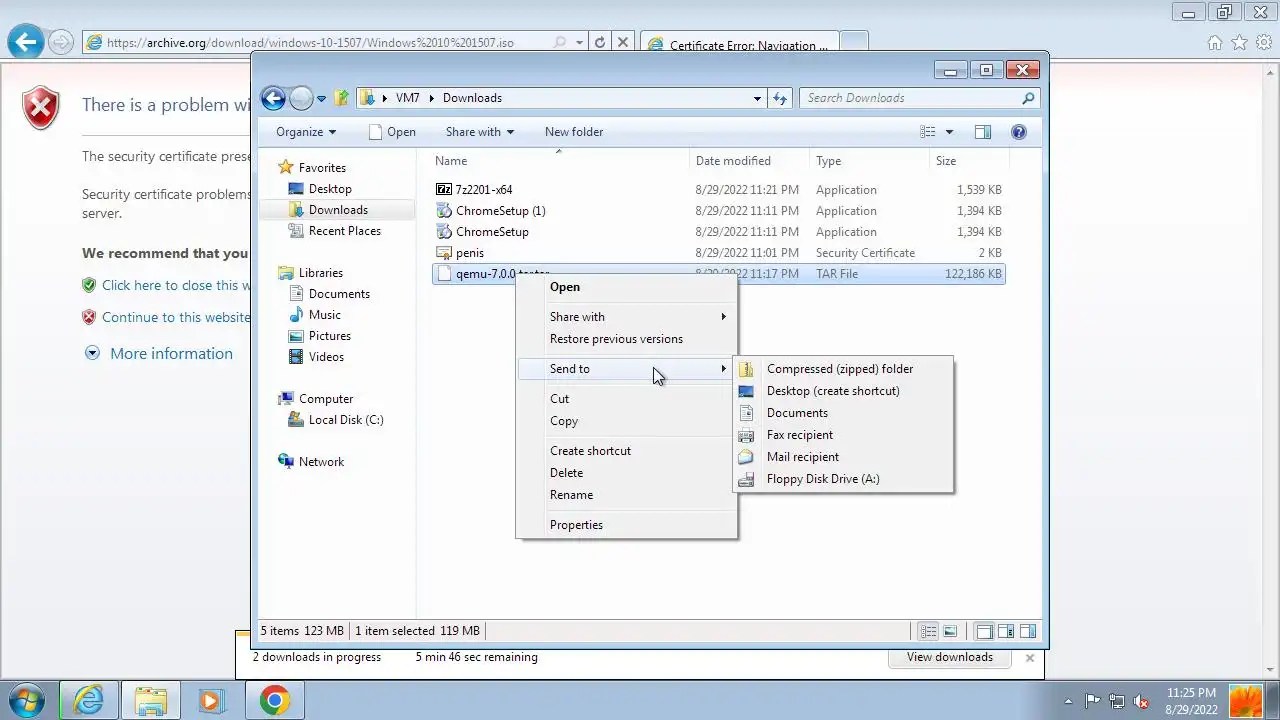The height and width of the screenshot is (720, 1280).
Task: Click Internet Explorer favorites star icon
Action: click(1239, 43)
